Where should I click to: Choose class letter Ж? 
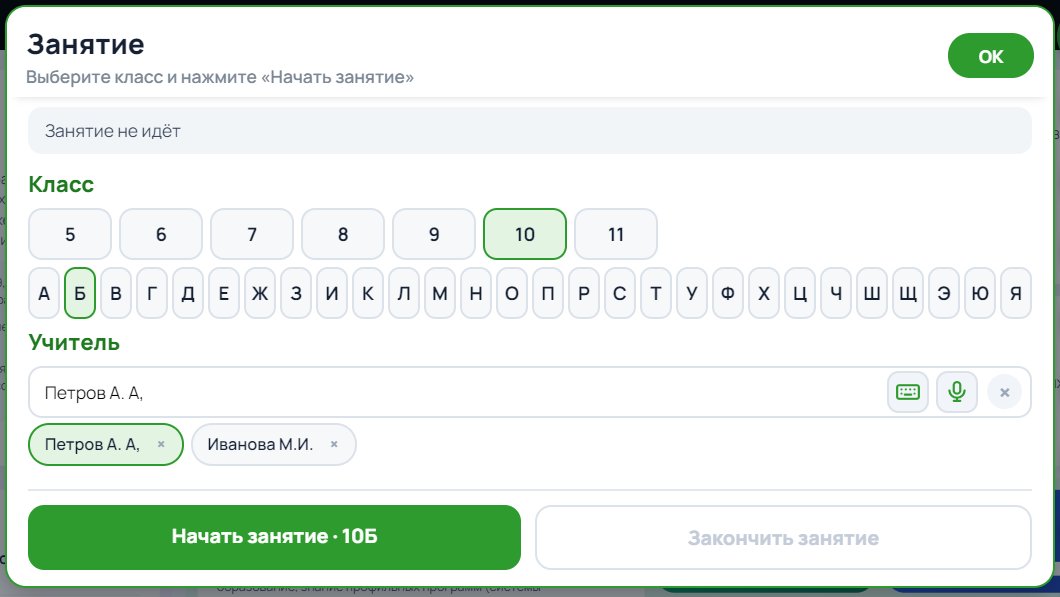point(260,293)
